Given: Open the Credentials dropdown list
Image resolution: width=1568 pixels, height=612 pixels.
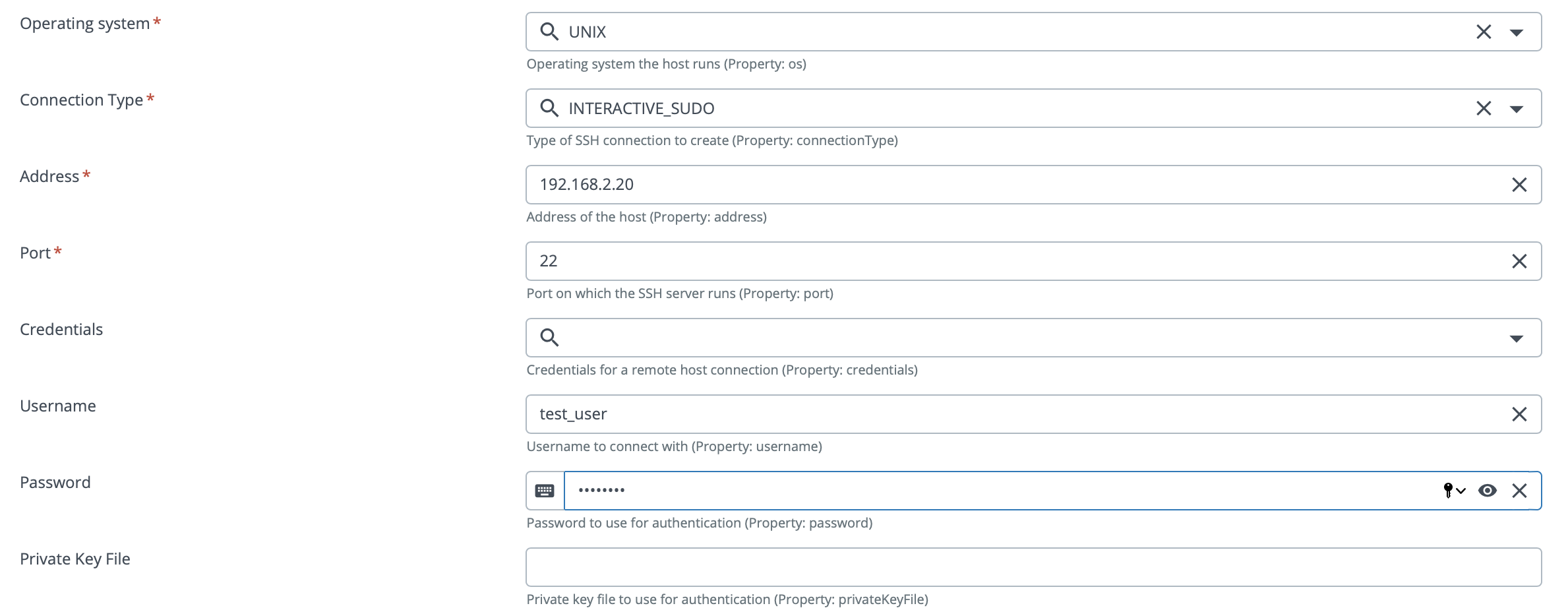Looking at the screenshot, I should point(1517,338).
